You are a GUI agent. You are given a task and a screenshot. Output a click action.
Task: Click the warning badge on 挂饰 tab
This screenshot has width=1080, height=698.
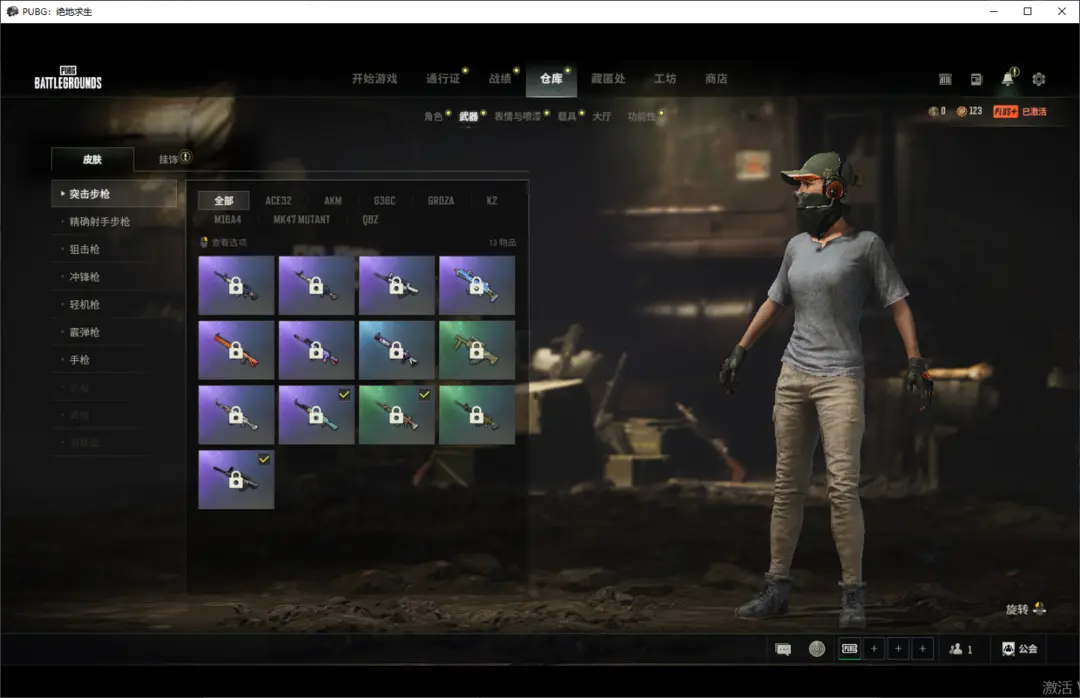click(x=185, y=156)
